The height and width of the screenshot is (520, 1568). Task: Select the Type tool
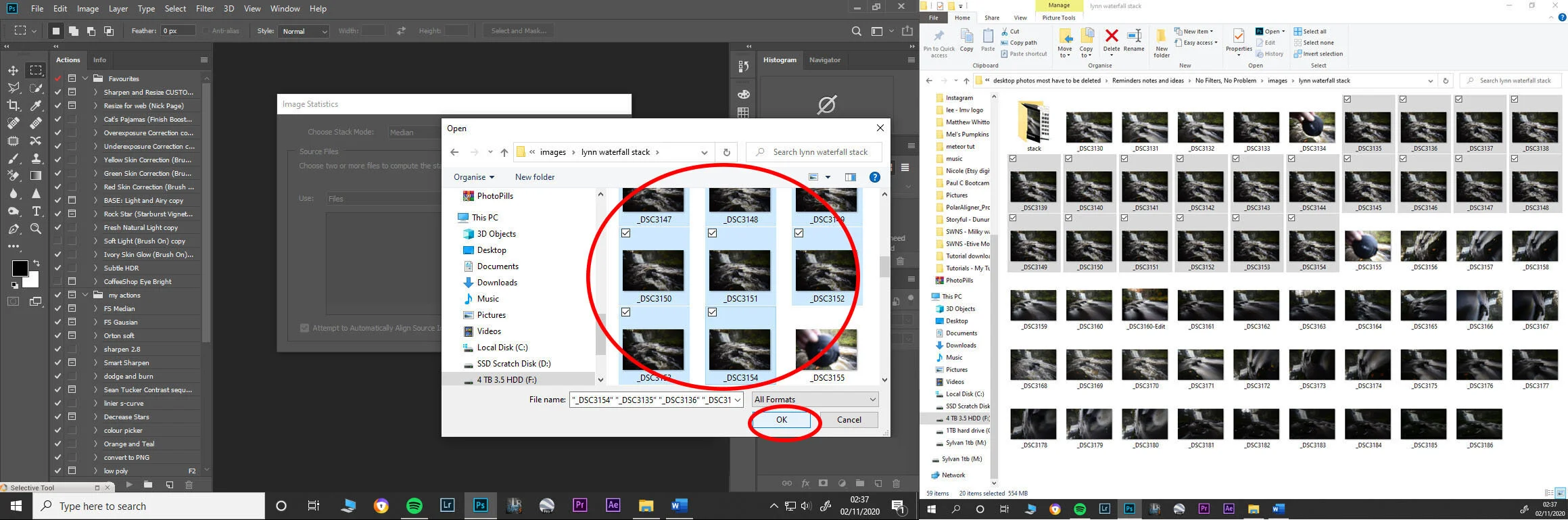coord(36,211)
